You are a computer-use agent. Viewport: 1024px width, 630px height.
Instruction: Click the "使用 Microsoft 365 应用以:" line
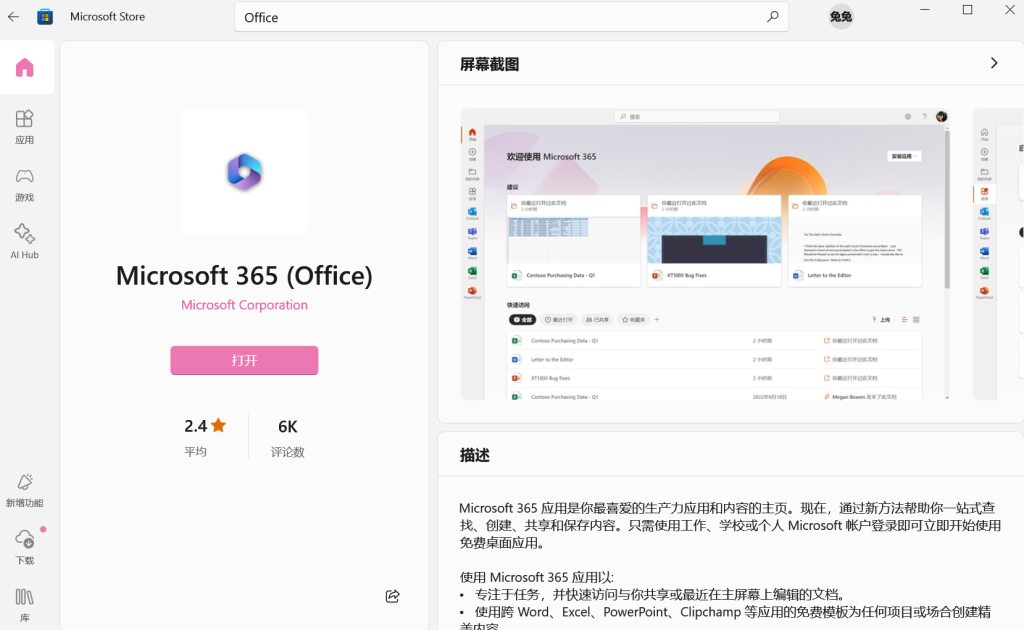tap(537, 577)
